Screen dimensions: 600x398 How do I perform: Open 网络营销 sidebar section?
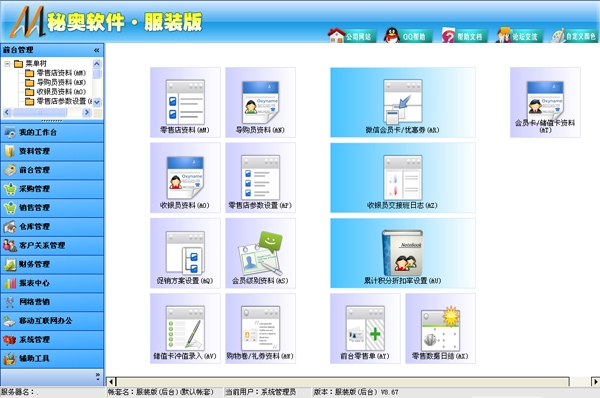(52, 302)
